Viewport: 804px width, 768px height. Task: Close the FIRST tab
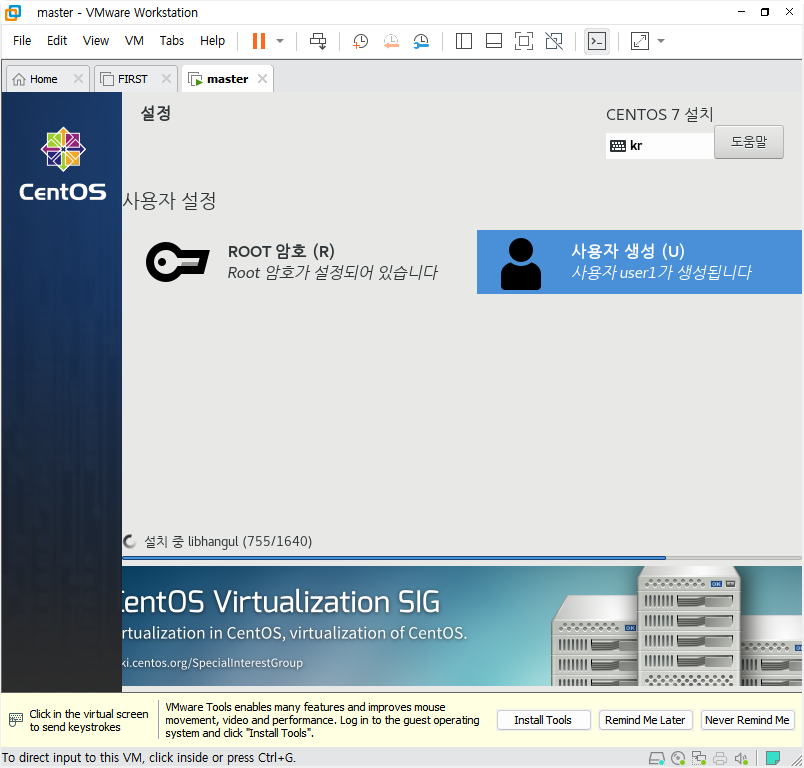click(166, 78)
